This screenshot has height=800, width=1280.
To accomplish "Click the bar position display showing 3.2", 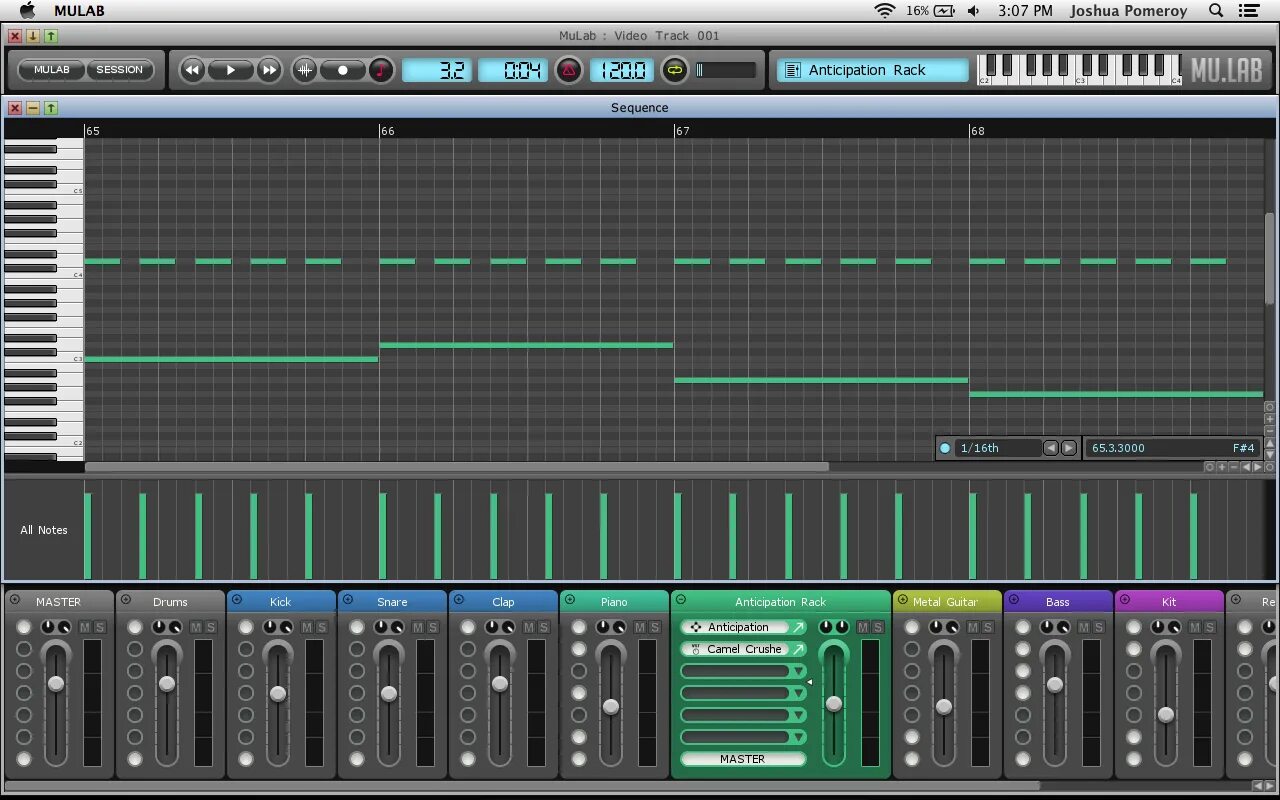I will coord(437,70).
